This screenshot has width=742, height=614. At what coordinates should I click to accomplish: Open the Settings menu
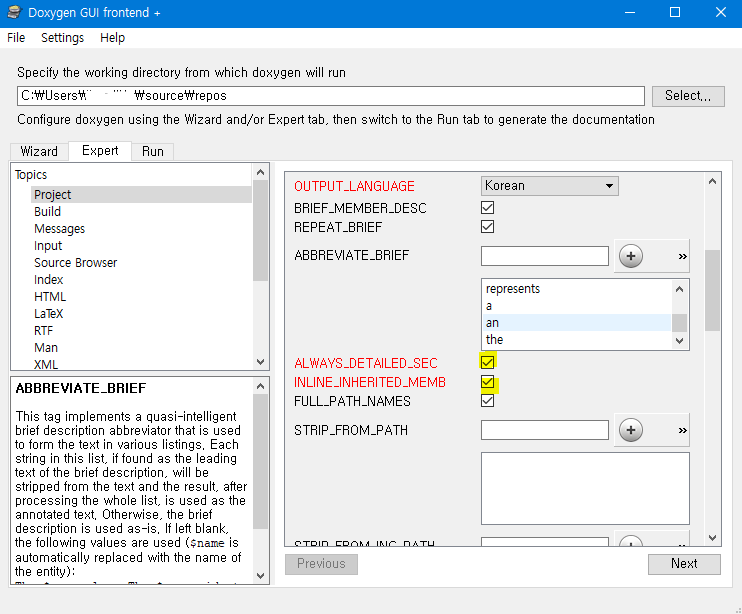[62, 38]
